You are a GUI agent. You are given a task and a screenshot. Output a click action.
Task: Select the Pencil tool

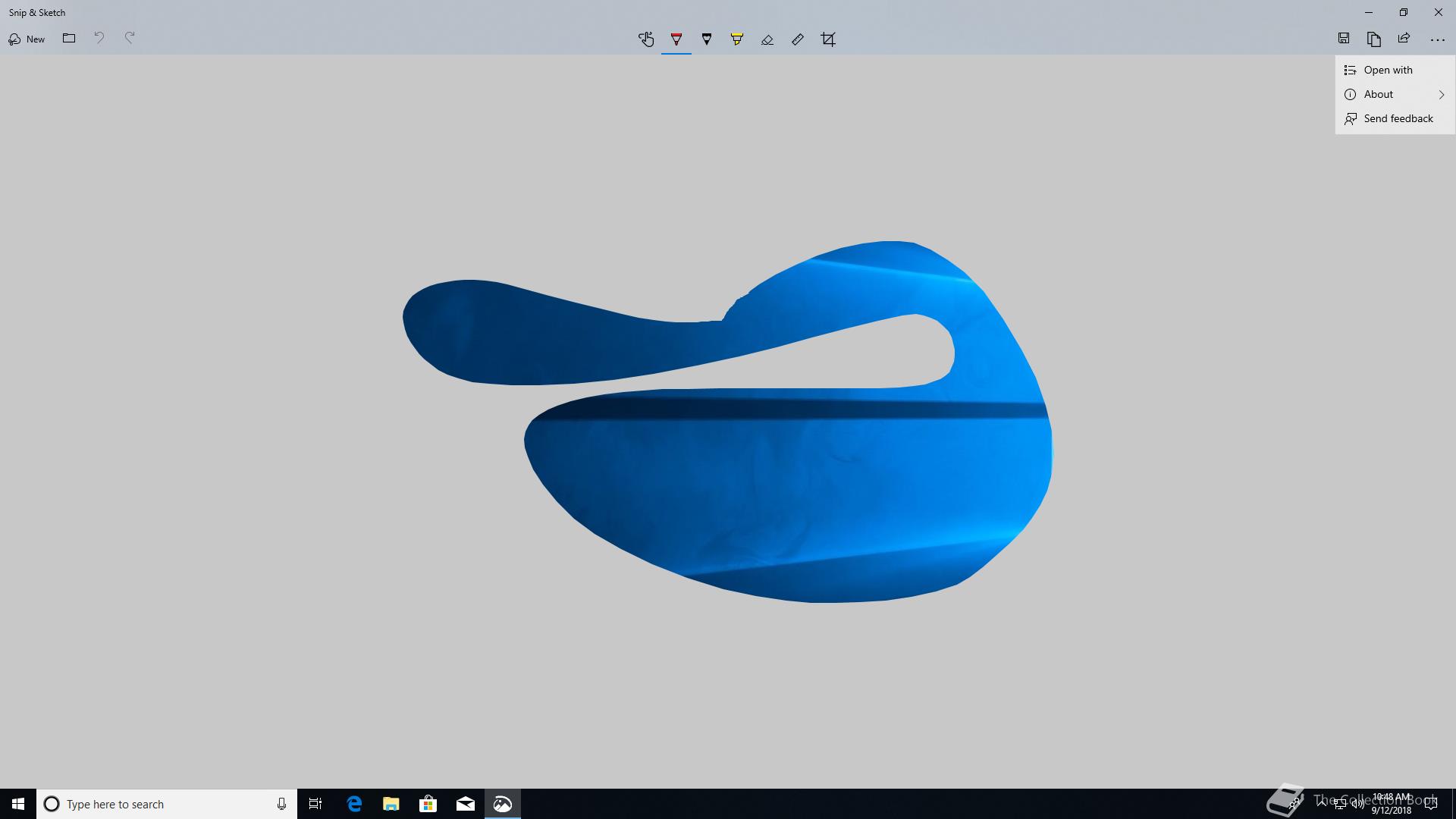pos(706,39)
